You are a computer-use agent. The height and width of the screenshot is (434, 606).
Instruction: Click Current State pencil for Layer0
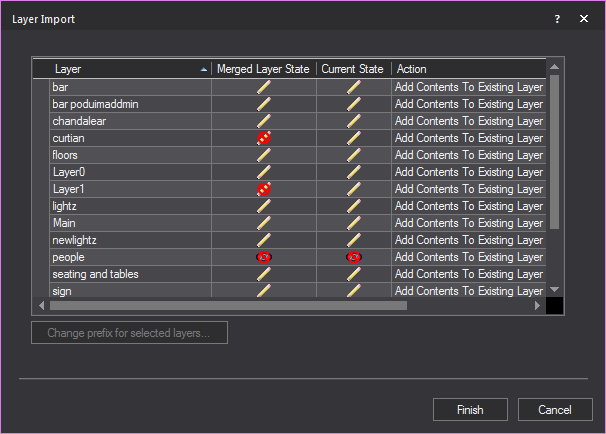[354, 172]
